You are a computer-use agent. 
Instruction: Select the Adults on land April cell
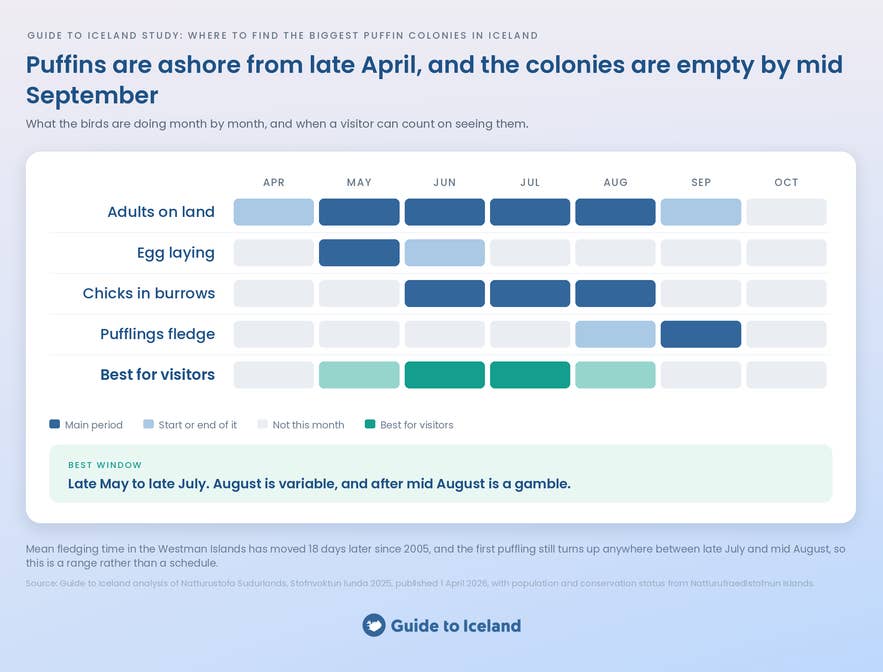tap(274, 212)
